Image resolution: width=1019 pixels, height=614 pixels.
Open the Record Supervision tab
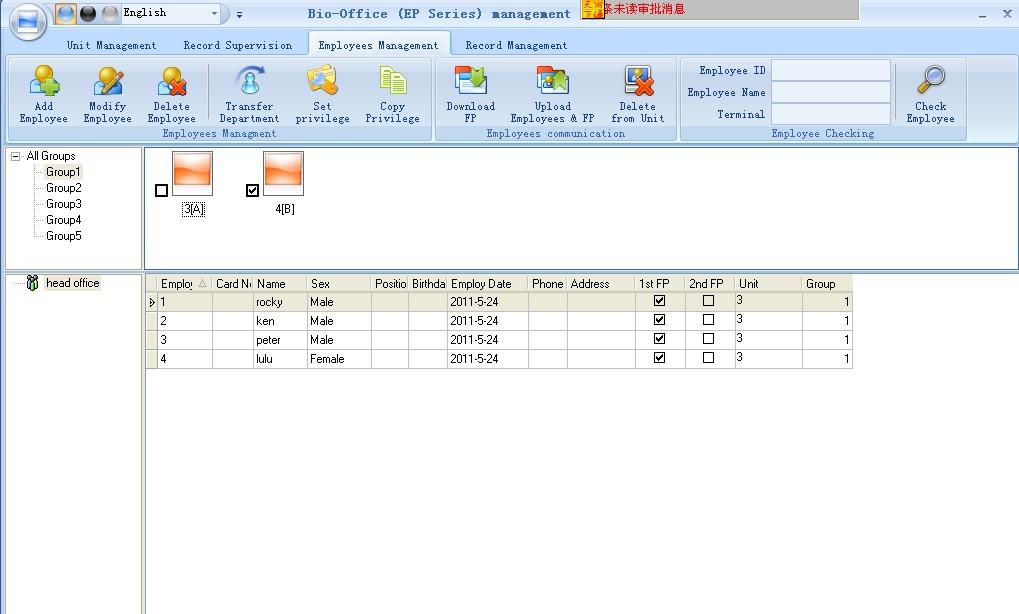coord(238,45)
